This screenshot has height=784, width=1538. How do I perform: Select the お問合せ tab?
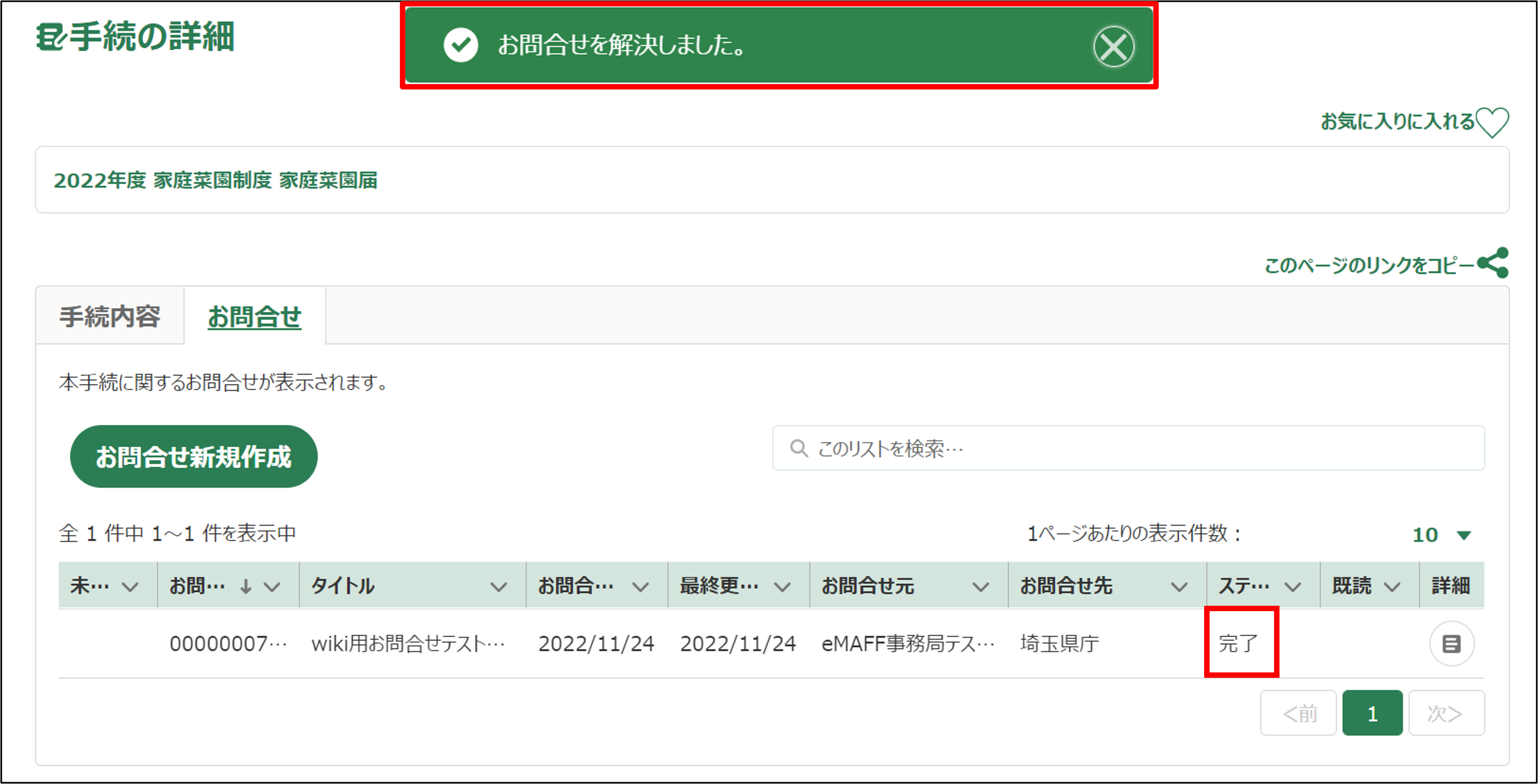point(254,316)
